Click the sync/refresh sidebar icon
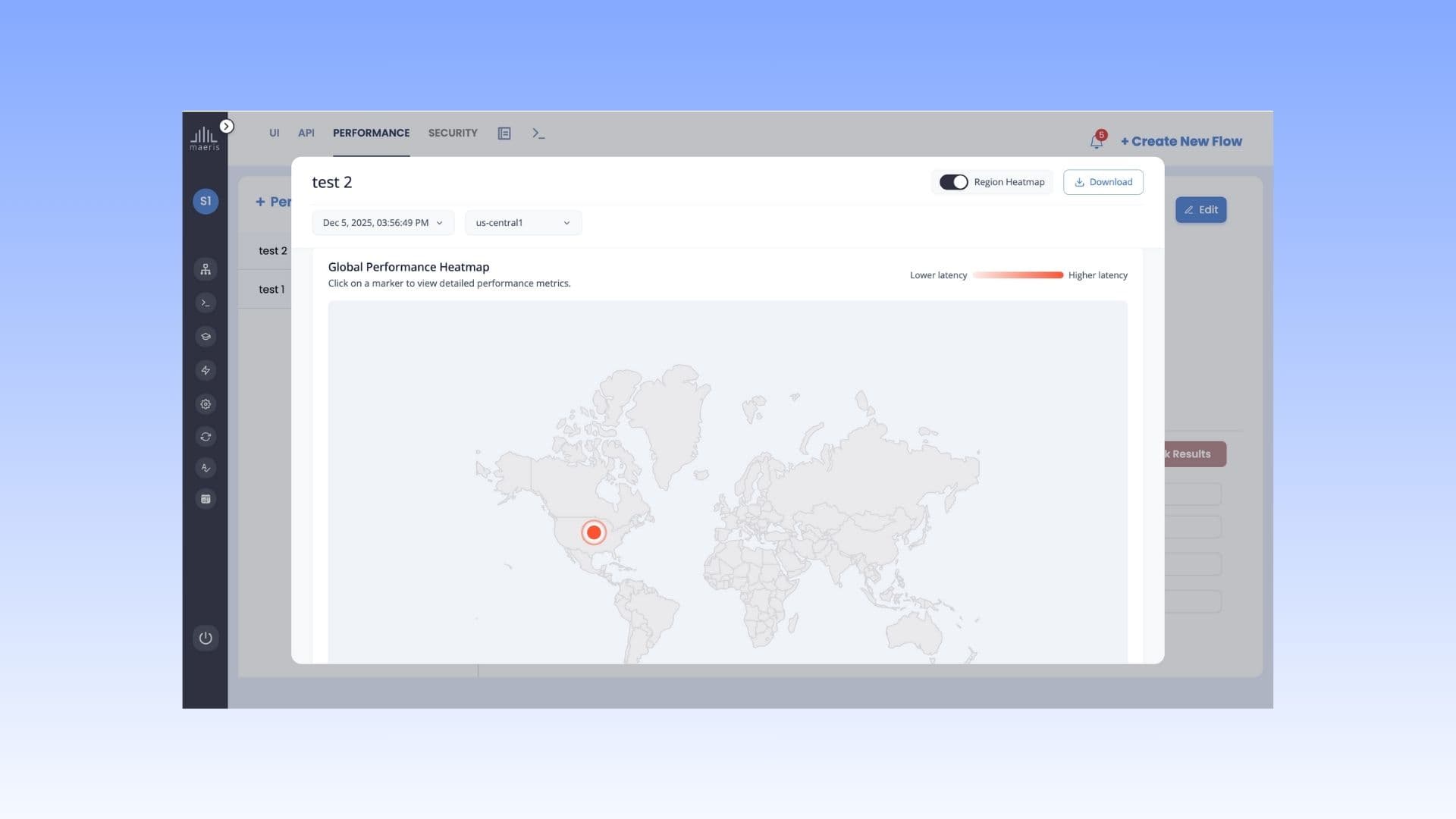The height and width of the screenshot is (819, 1456). click(206, 437)
